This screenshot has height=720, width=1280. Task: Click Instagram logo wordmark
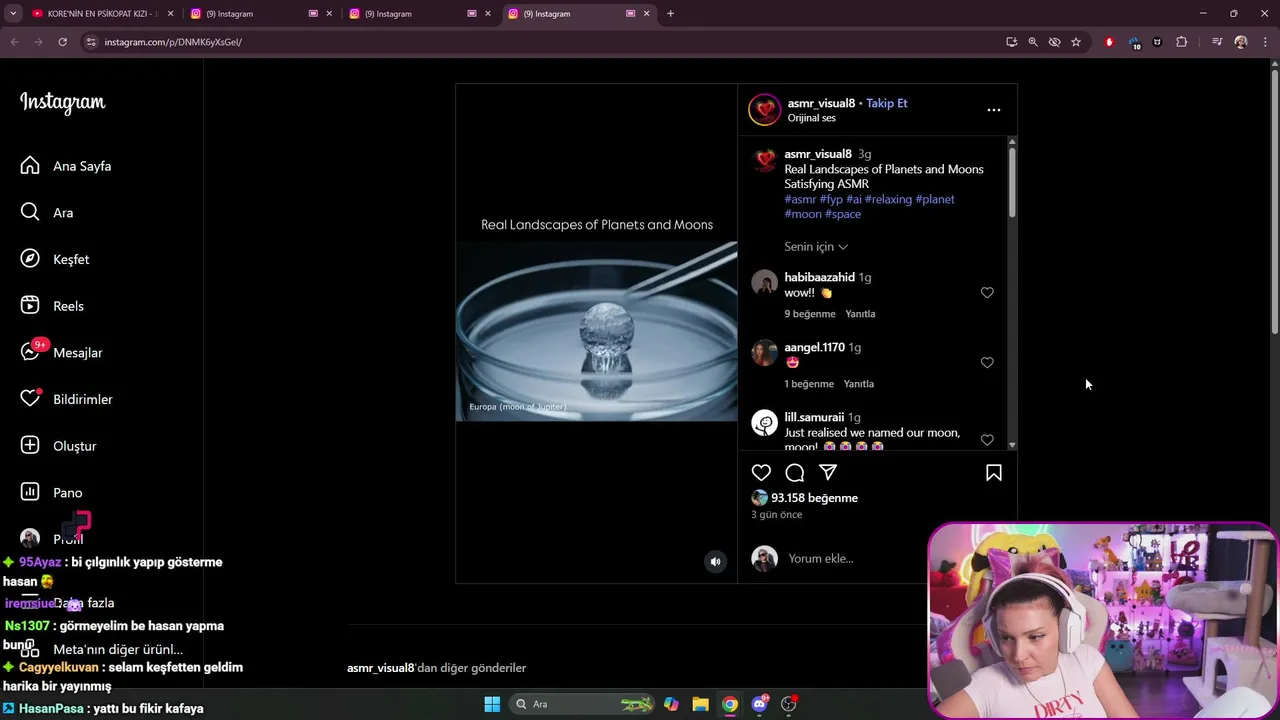pyautogui.click(x=62, y=103)
